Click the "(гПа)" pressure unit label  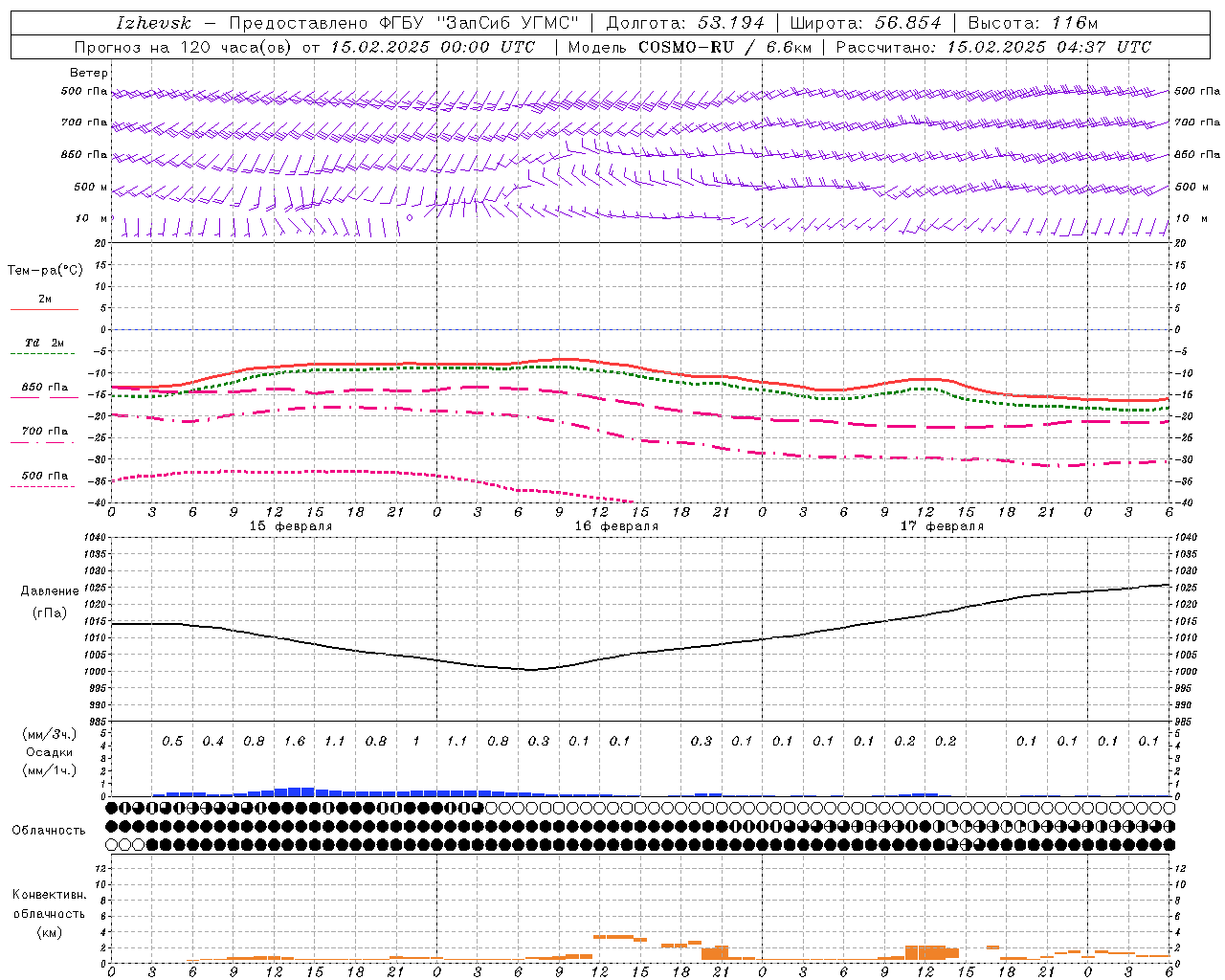point(50,612)
